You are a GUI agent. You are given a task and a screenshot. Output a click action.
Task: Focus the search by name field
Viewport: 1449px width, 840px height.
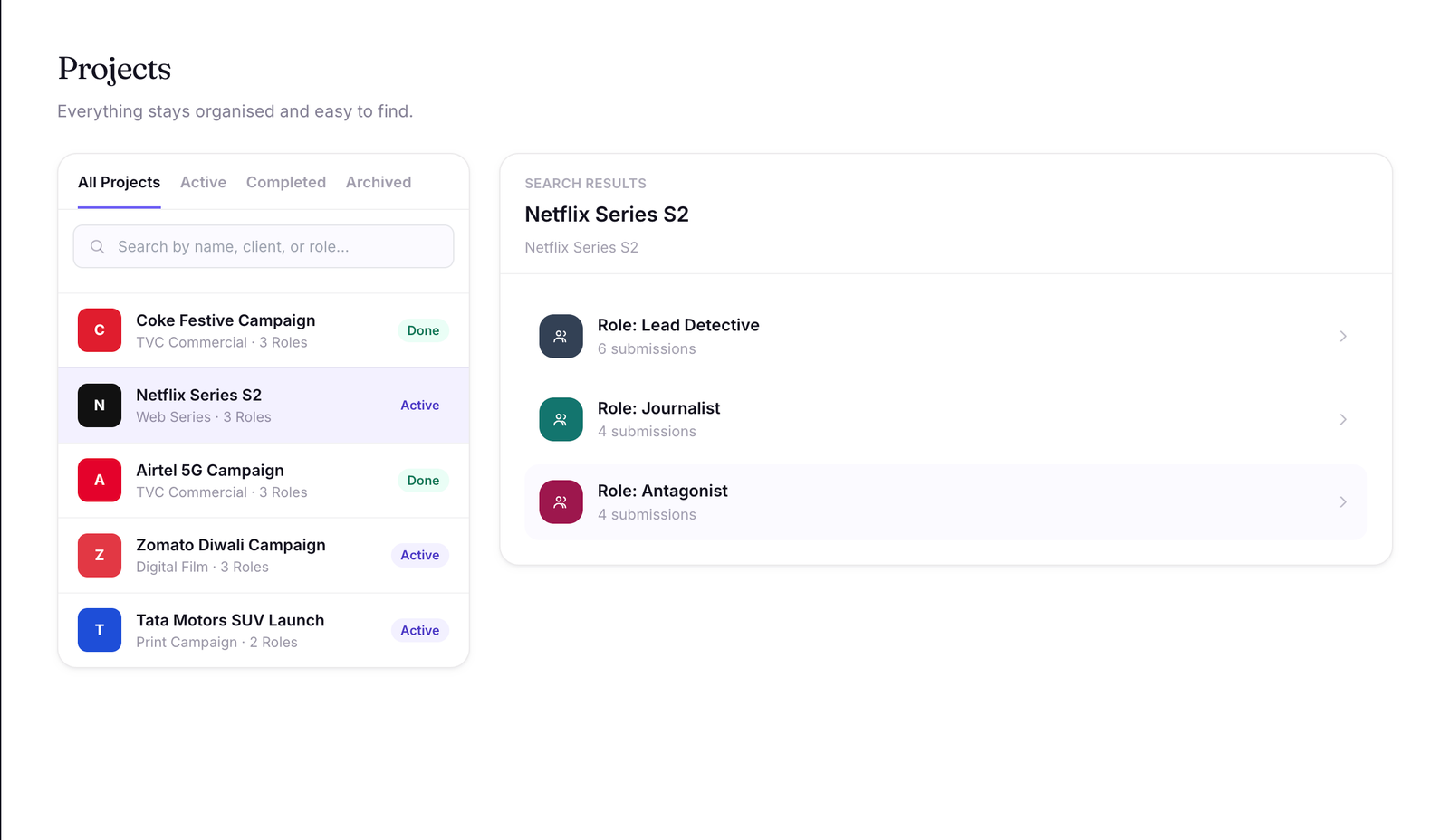[x=264, y=246]
